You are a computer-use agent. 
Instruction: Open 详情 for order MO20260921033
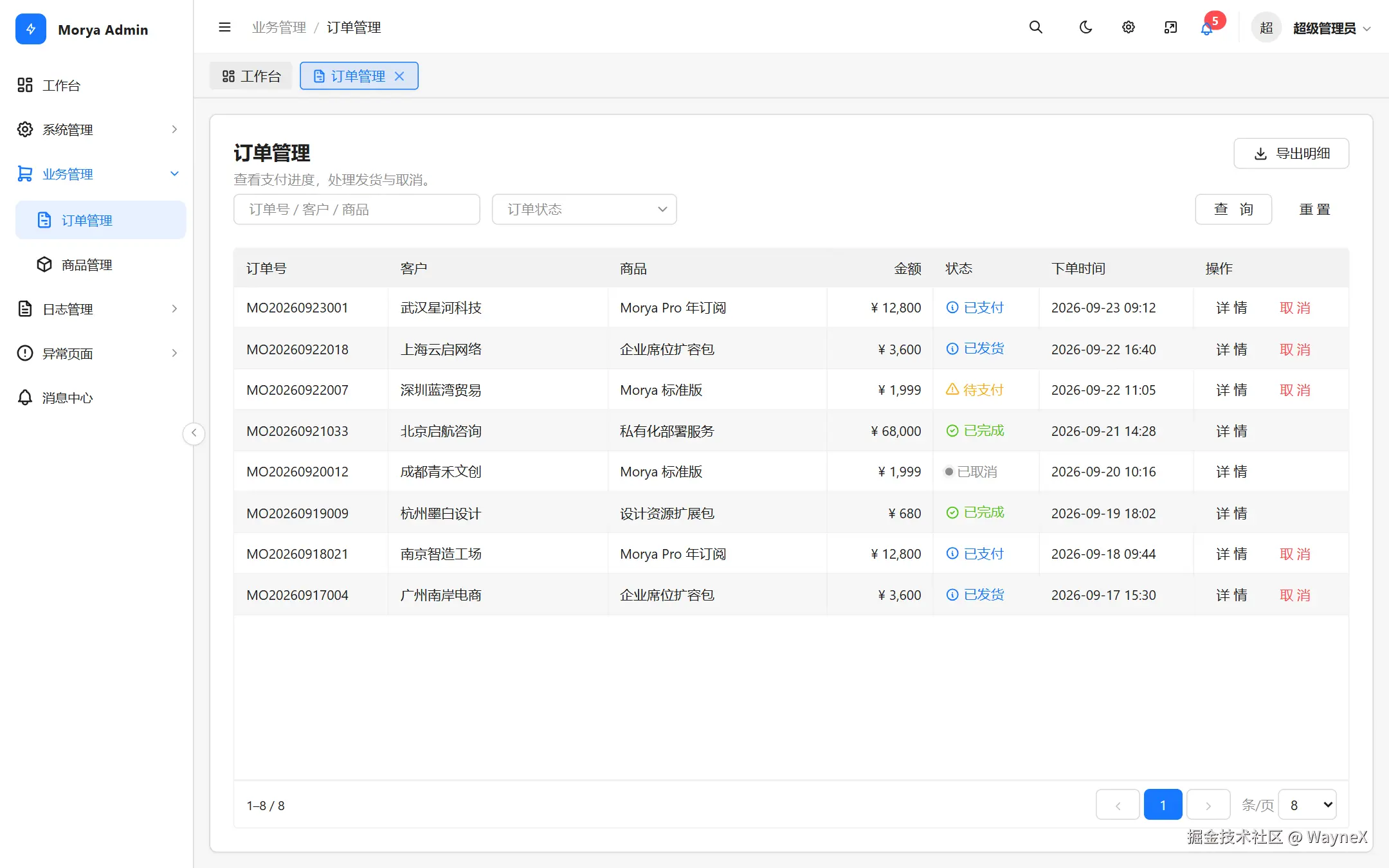[1231, 431]
